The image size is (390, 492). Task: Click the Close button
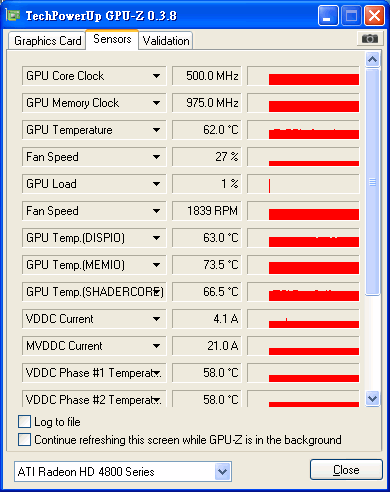pos(346,470)
